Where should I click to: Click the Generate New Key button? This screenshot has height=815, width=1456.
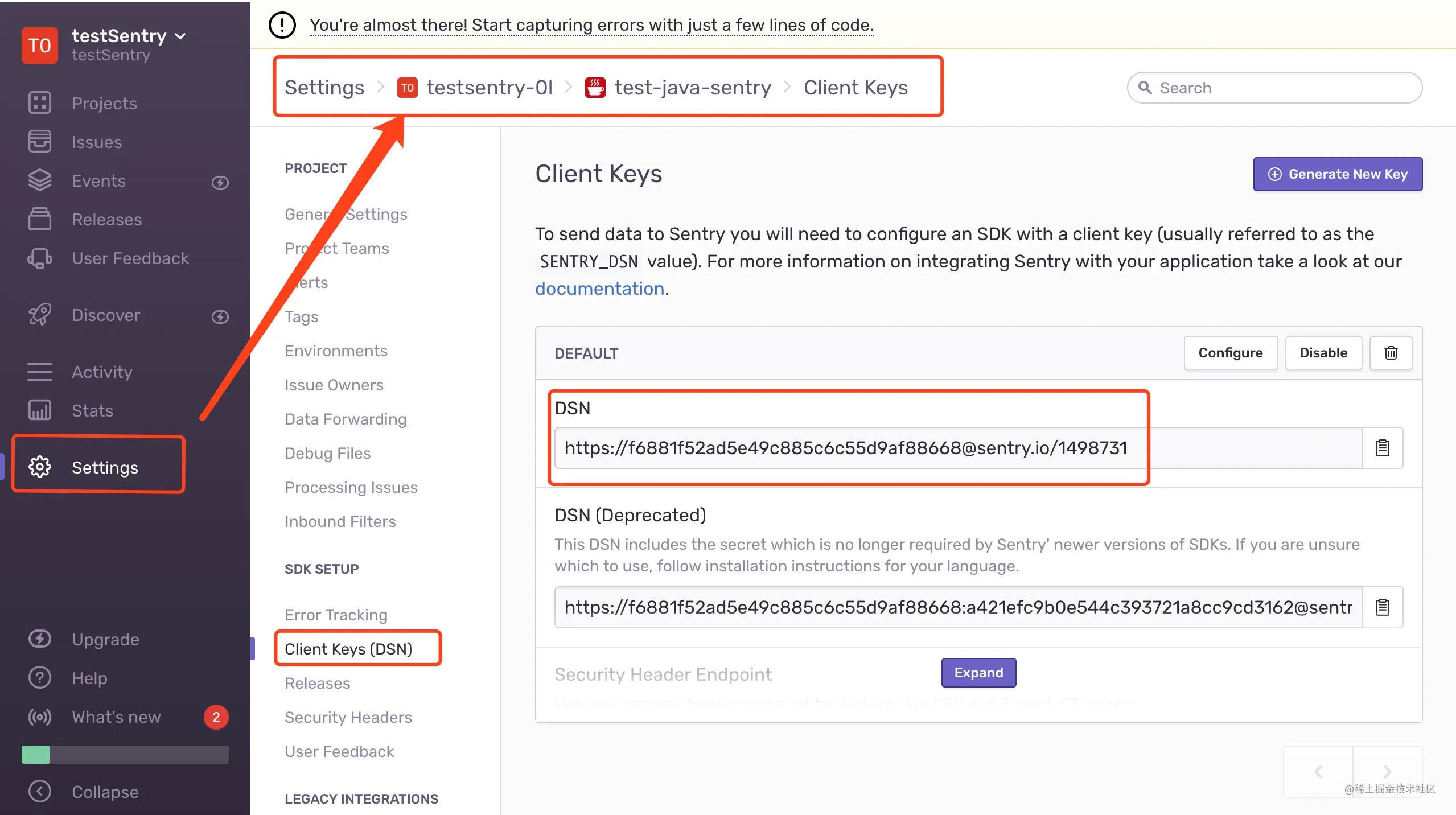point(1338,174)
